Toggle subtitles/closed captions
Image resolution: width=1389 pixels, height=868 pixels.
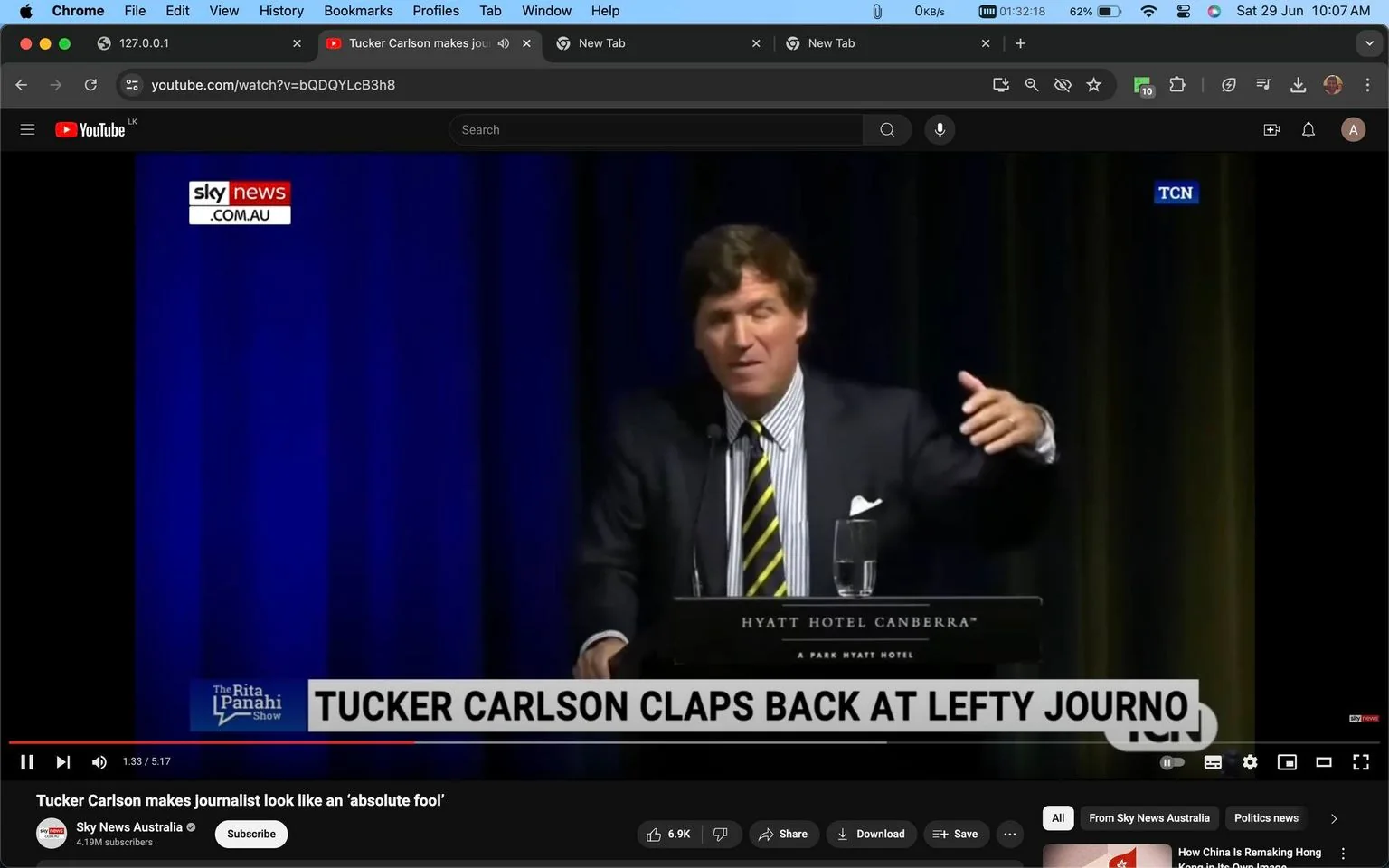(x=1213, y=762)
